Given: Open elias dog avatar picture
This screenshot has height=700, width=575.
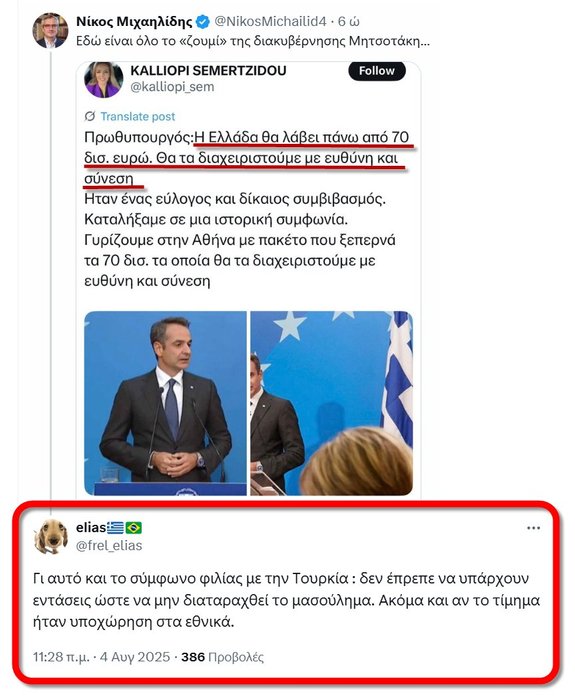Looking at the screenshot, I should point(50,537).
